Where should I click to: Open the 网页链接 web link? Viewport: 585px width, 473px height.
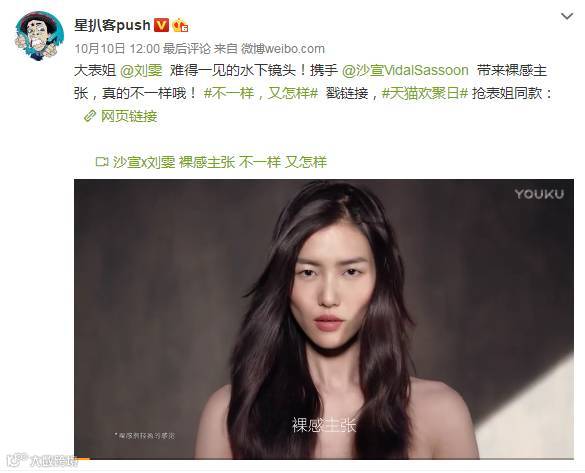click(x=129, y=116)
